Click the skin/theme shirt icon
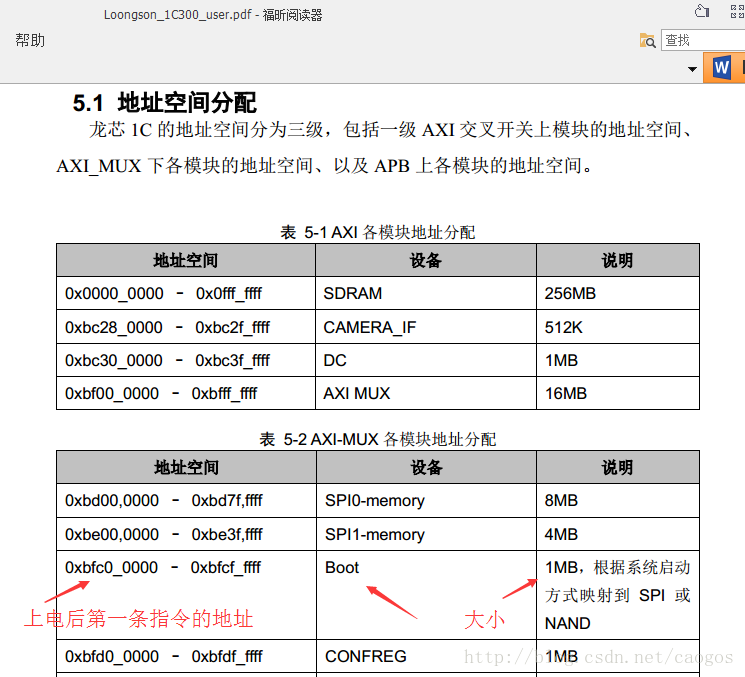 pyautogui.click(x=702, y=11)
